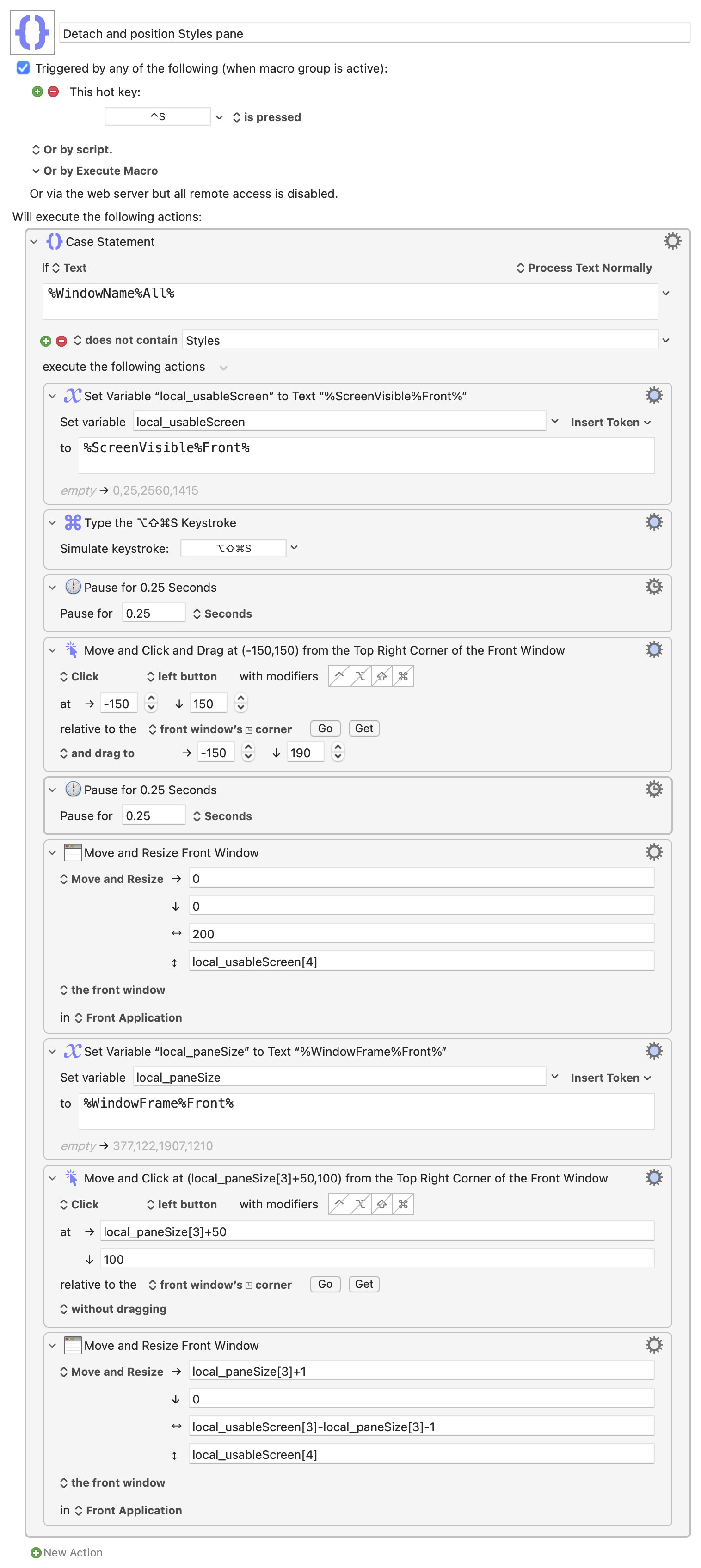Image resolution: width=701 pixels, height=1568 pixels.
Task: Open the hot key options dropdown arrow
Action: point(219,117)
